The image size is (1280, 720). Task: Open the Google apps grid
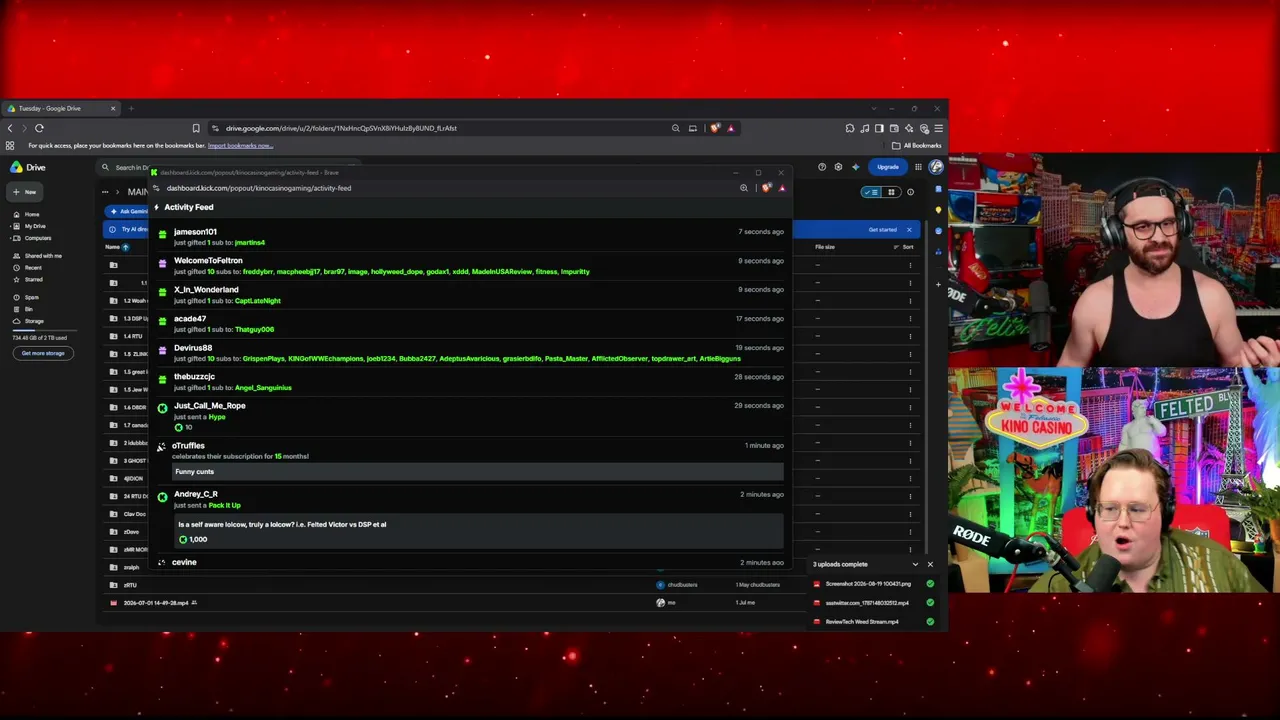point(918,167)
